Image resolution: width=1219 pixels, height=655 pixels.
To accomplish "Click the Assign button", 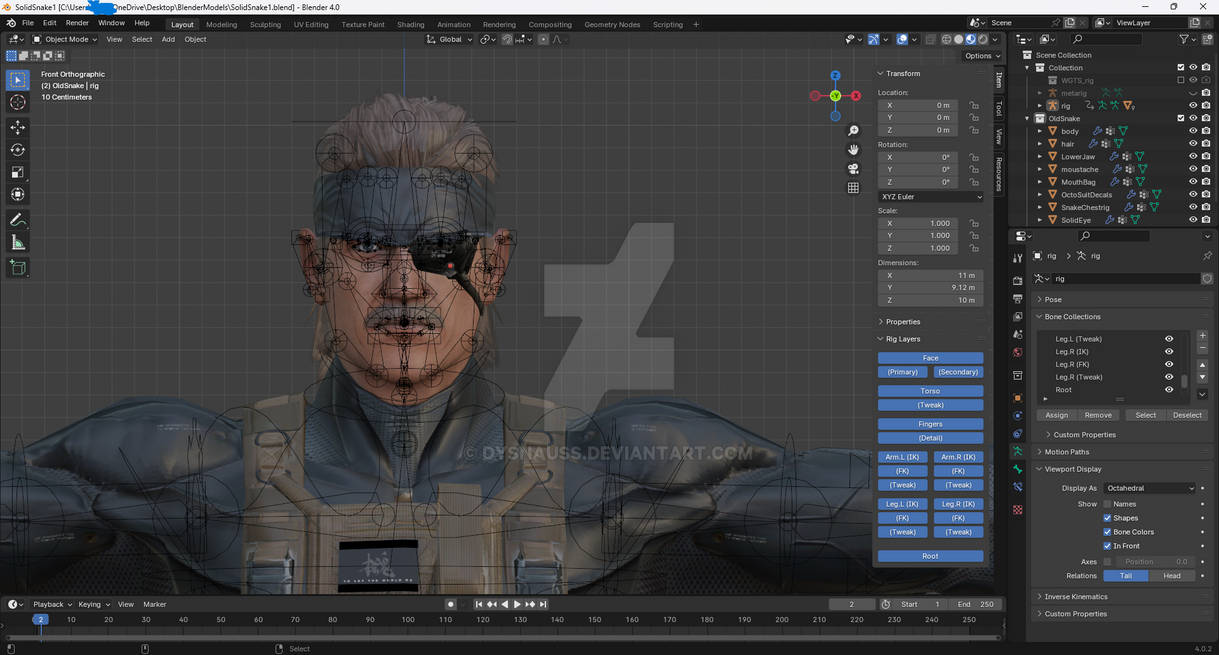I will [1057, 415].
